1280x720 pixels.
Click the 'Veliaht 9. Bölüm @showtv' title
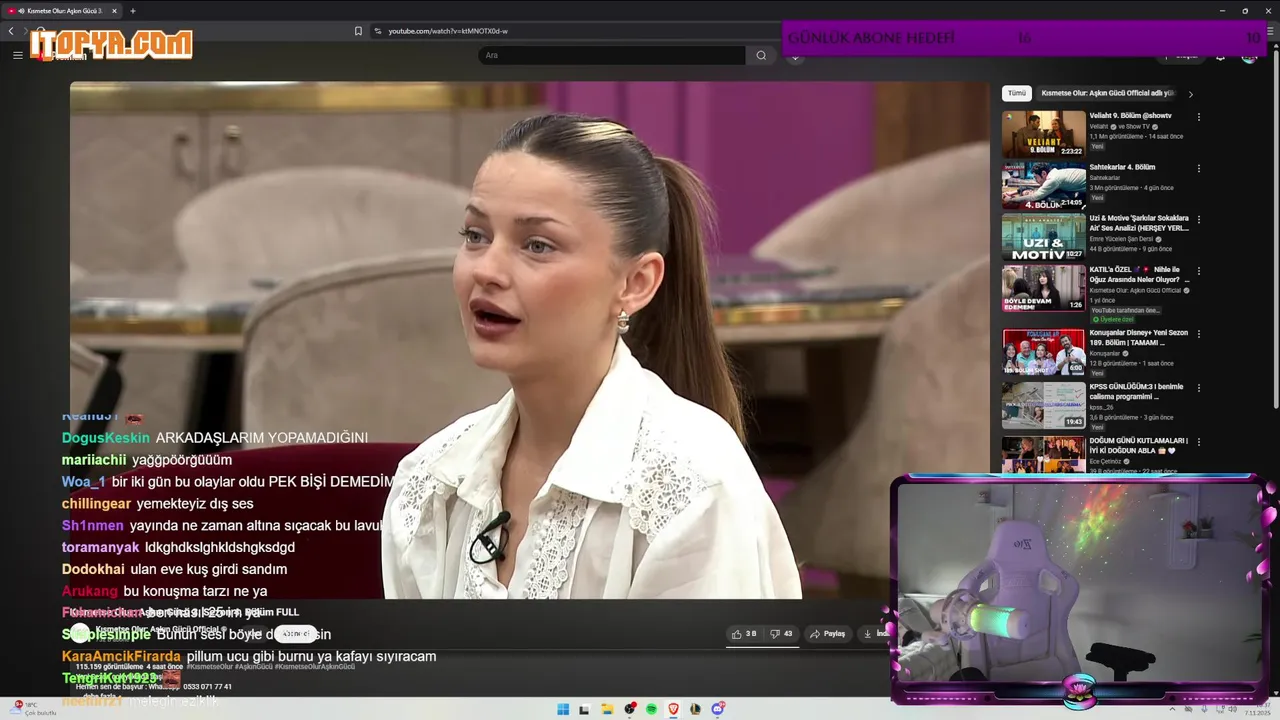tap(1130, 116)
